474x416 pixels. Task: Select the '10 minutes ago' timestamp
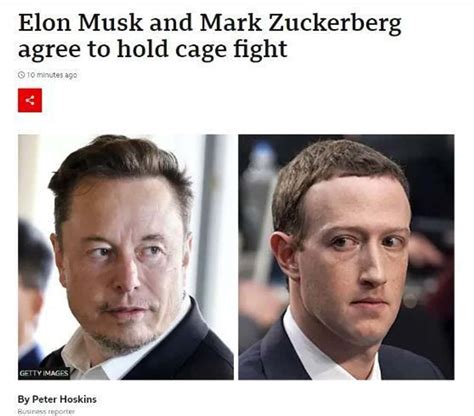[52, 75]
